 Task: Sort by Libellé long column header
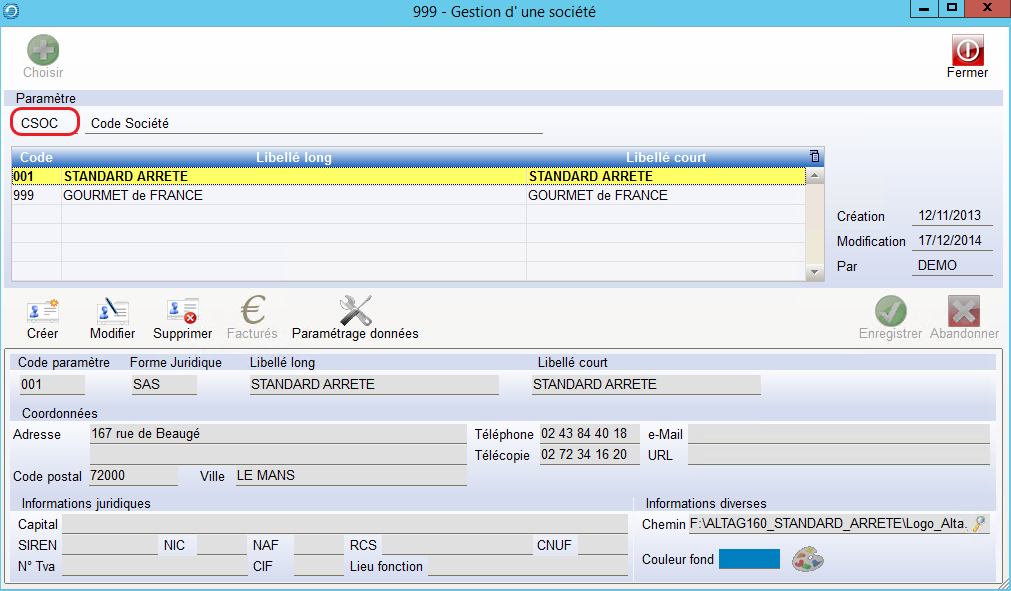(294, 157)
